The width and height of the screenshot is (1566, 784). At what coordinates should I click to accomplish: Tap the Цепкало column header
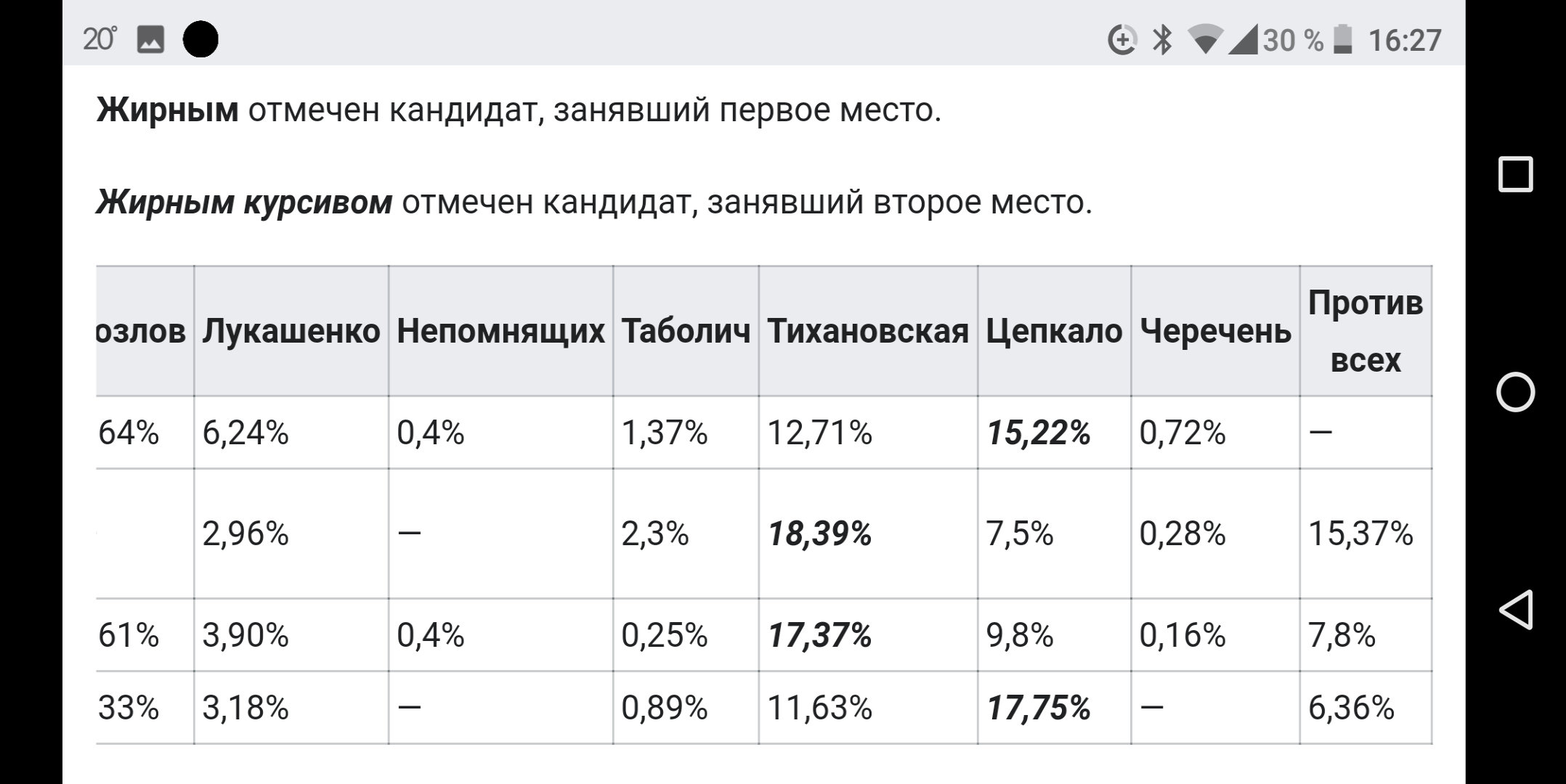coord(1054,331)
